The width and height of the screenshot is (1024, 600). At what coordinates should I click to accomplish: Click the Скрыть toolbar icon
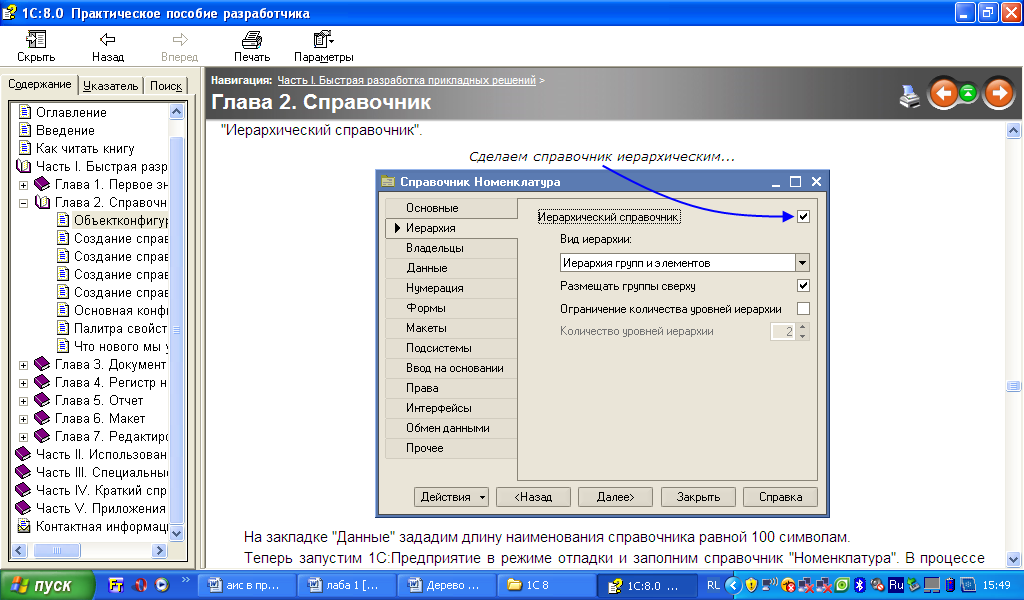(36, 40)
